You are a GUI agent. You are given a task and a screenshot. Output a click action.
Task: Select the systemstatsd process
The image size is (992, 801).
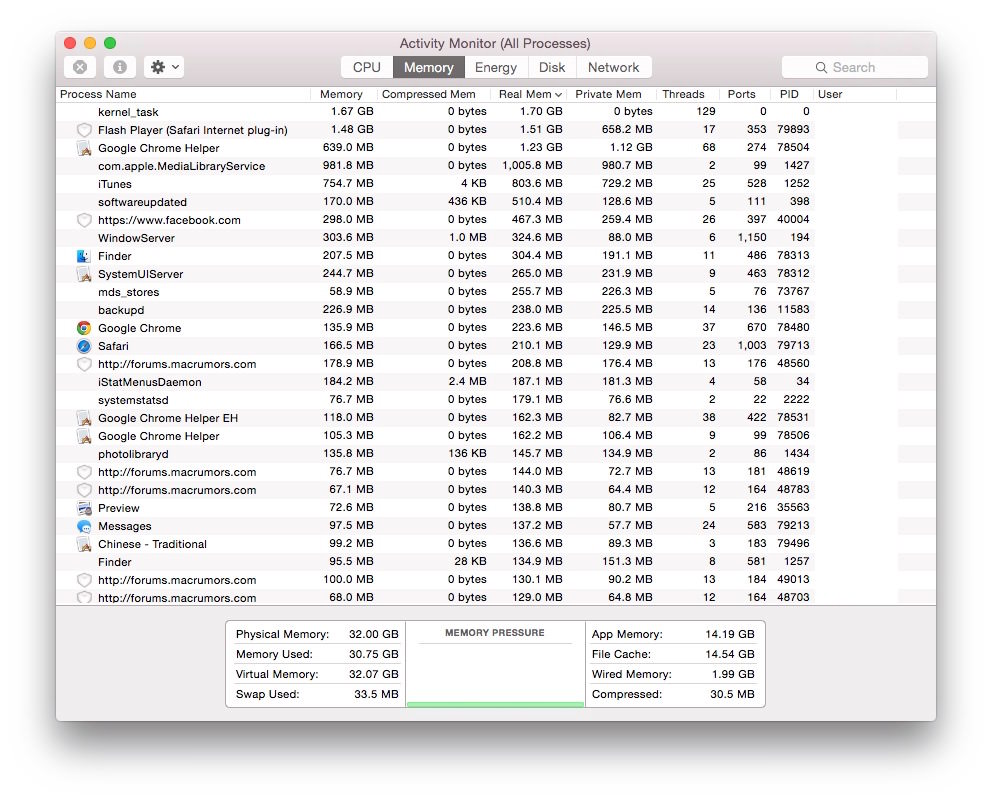(496, 400)
